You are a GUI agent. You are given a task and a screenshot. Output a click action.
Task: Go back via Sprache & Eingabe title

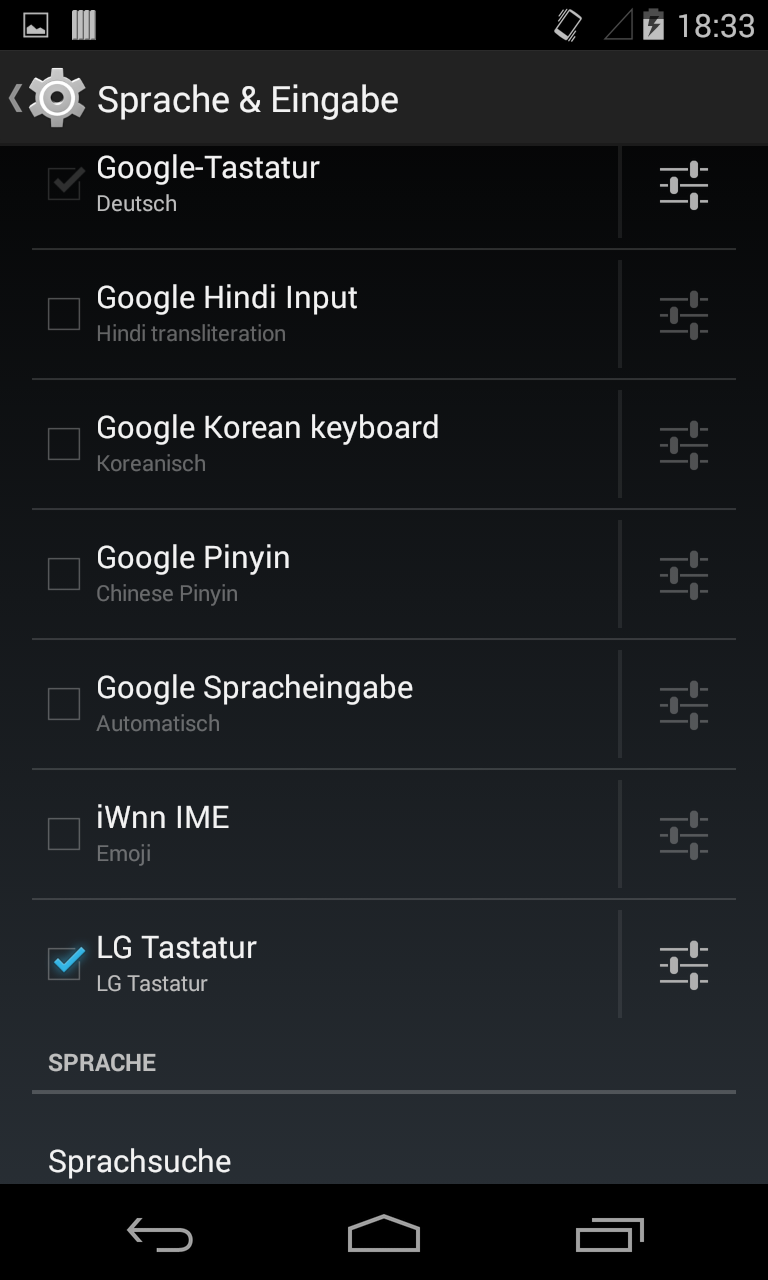click(247, 100)
